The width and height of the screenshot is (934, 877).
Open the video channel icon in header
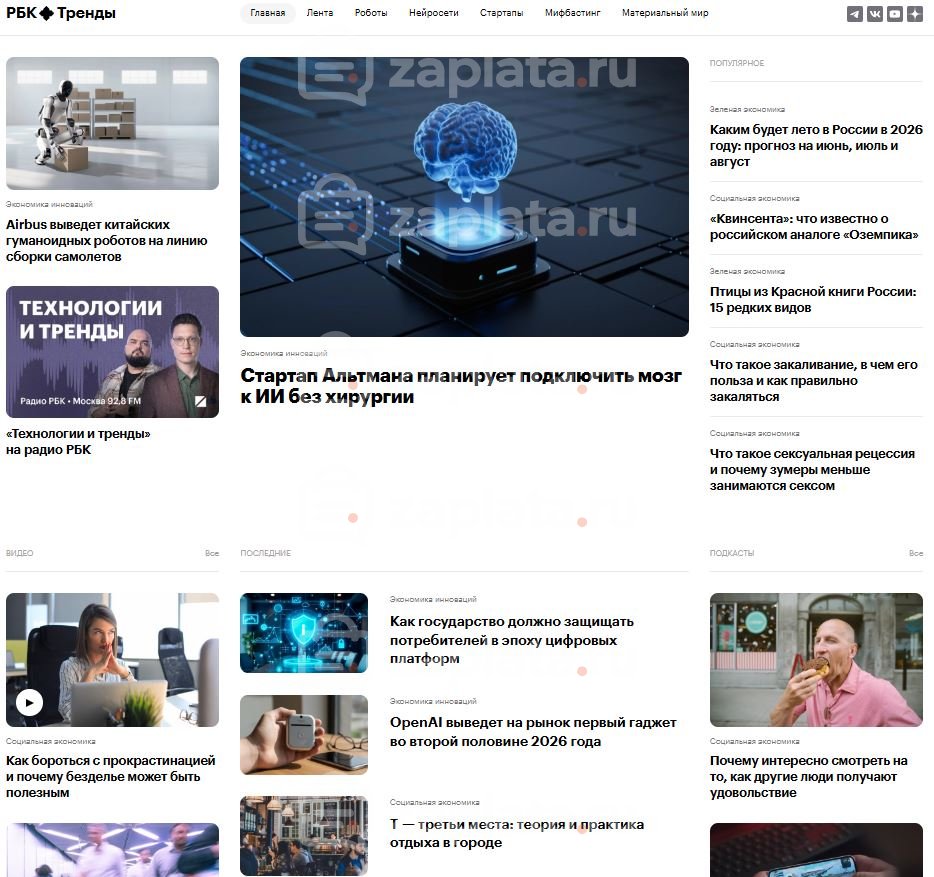tap(895, 14)
